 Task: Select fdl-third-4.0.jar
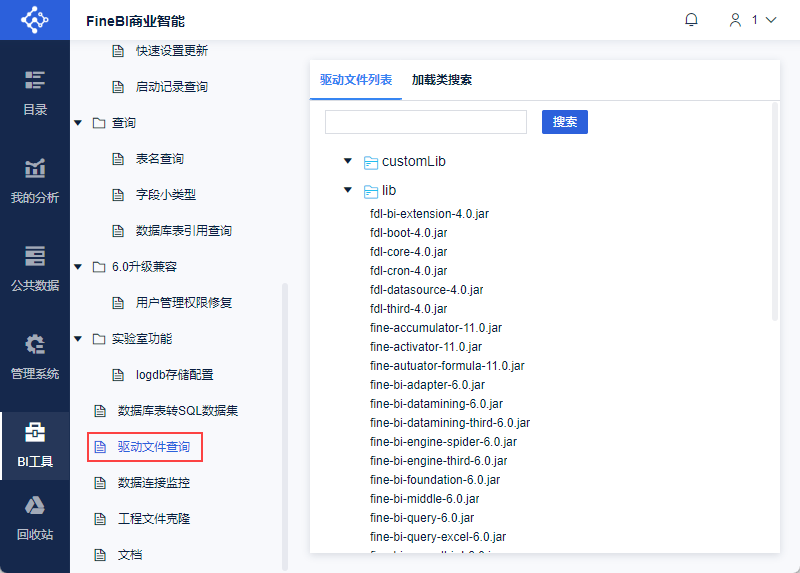click(409, 309)
